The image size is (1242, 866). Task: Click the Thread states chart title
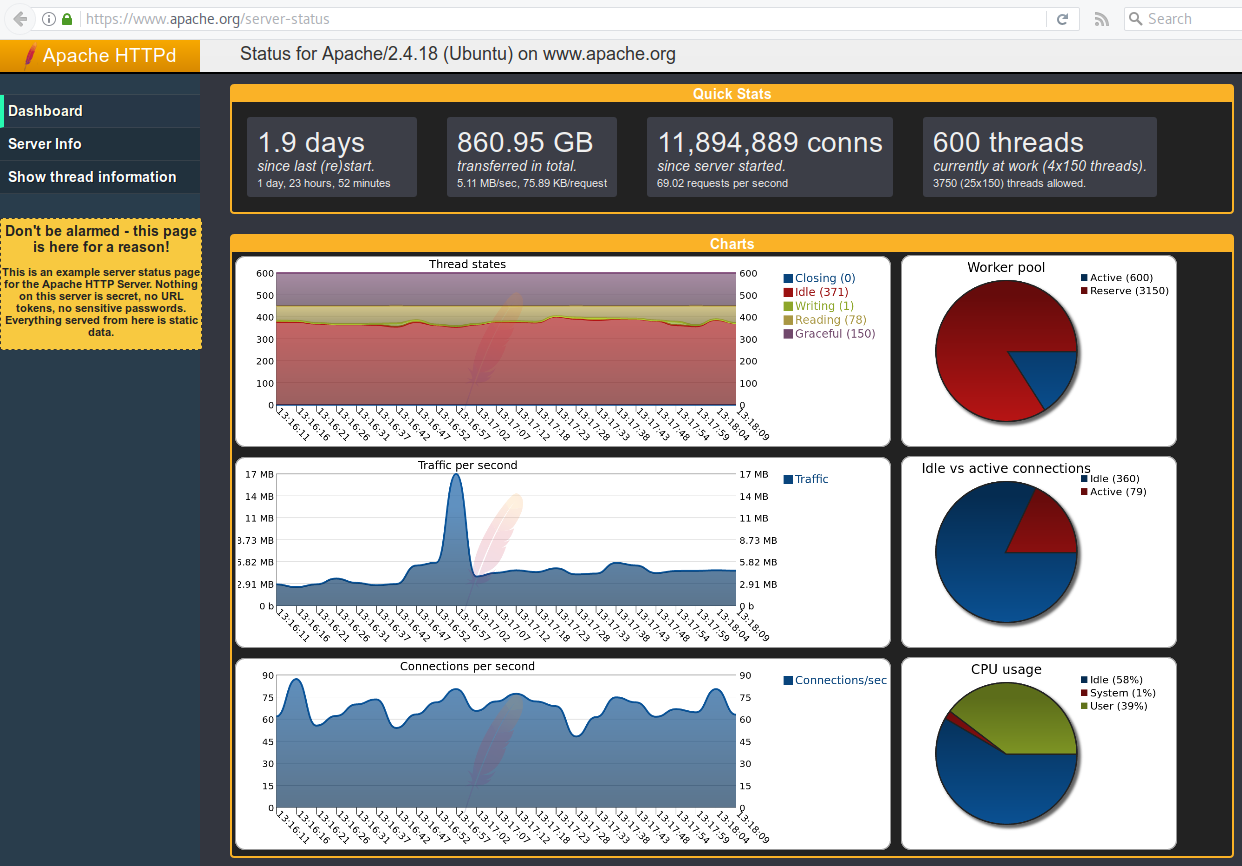click(467, 264)
